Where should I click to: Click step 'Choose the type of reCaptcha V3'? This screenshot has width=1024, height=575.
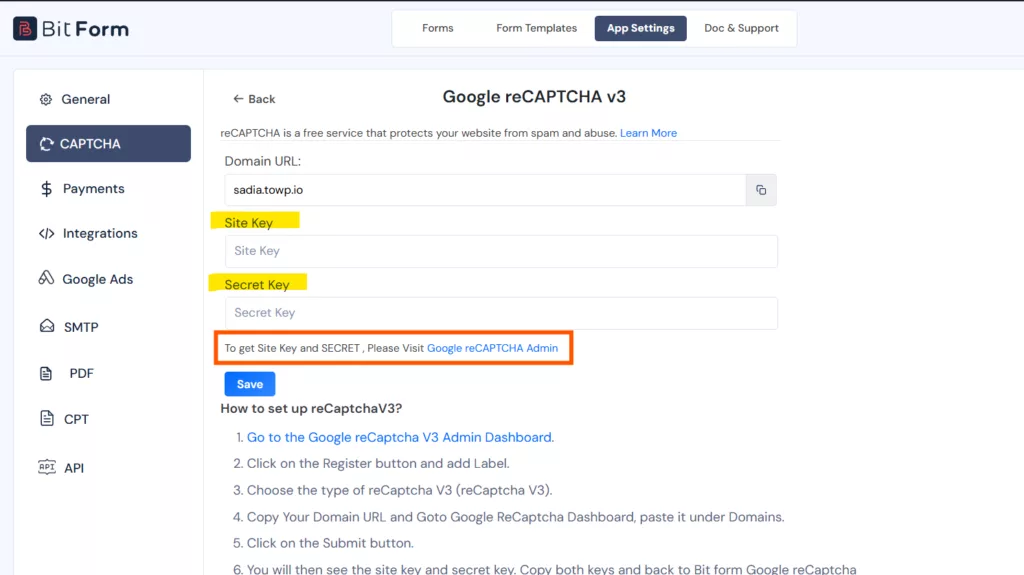[400, 490]
